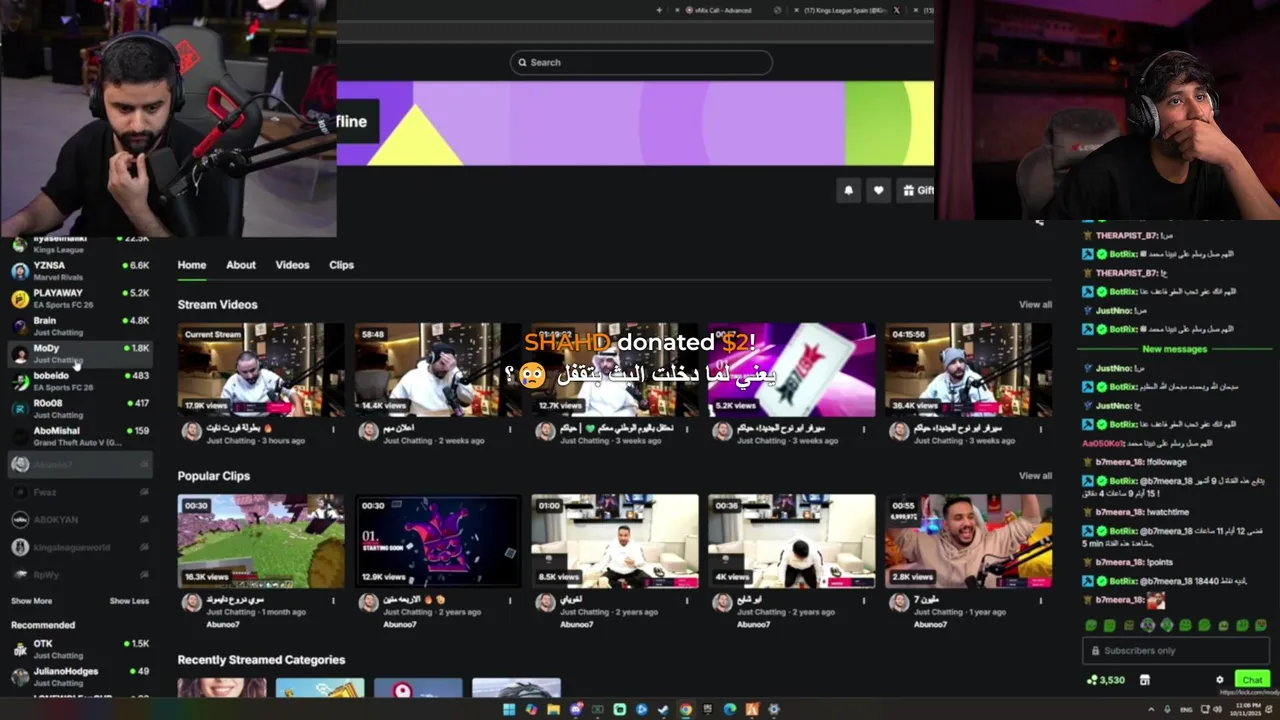
Task: Switch to Kings League Spain browser tab
Action: point(846,10)
